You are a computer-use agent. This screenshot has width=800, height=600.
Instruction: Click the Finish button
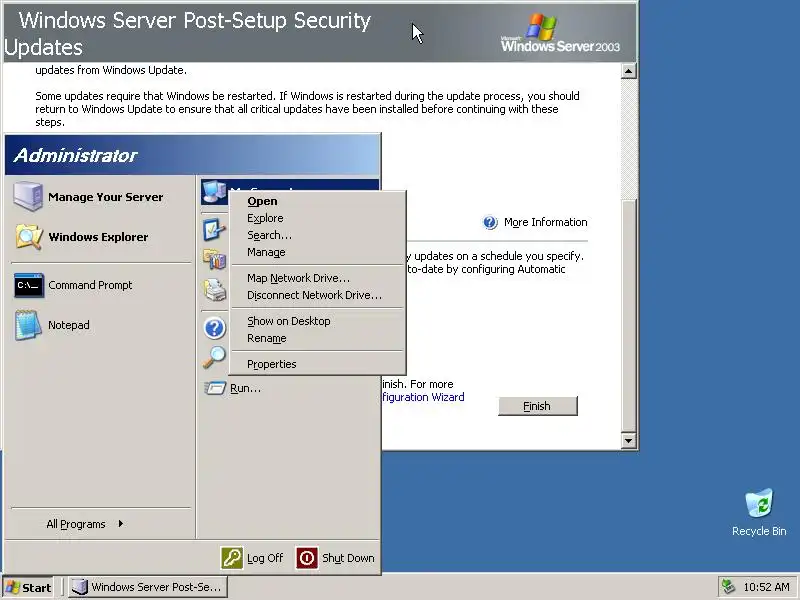click(x=538, y=406)
